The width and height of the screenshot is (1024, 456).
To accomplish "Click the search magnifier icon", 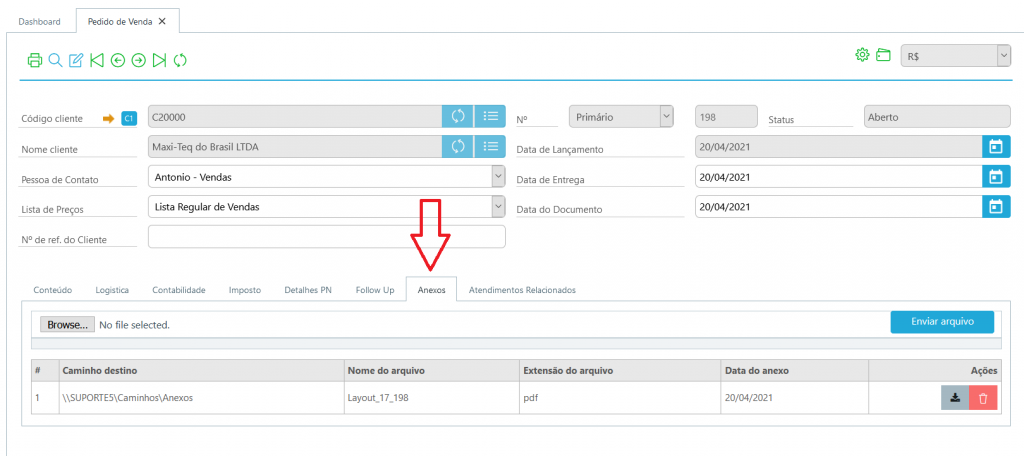I will point(55,60).
